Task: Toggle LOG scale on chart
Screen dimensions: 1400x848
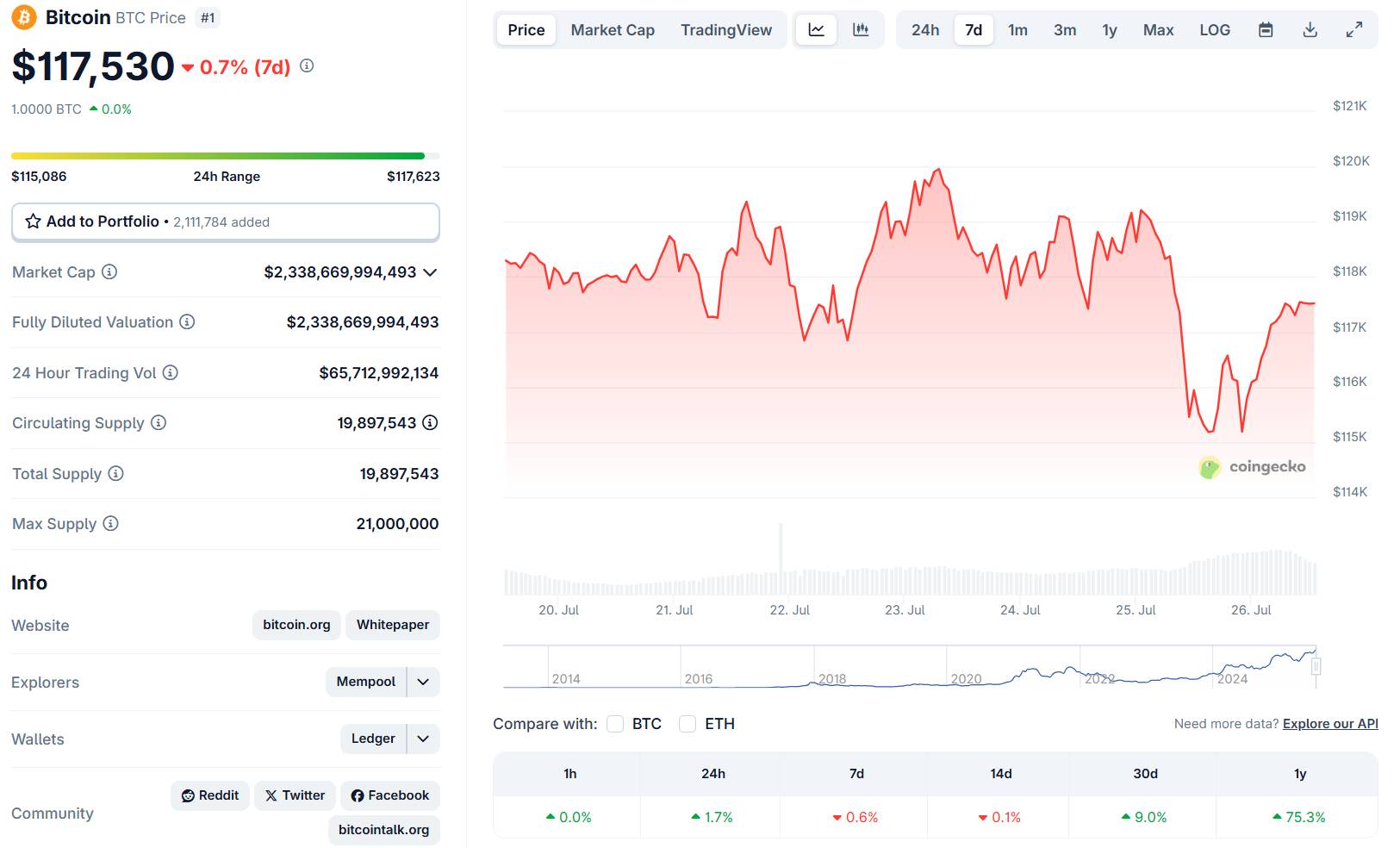Action: point(1215,30)
